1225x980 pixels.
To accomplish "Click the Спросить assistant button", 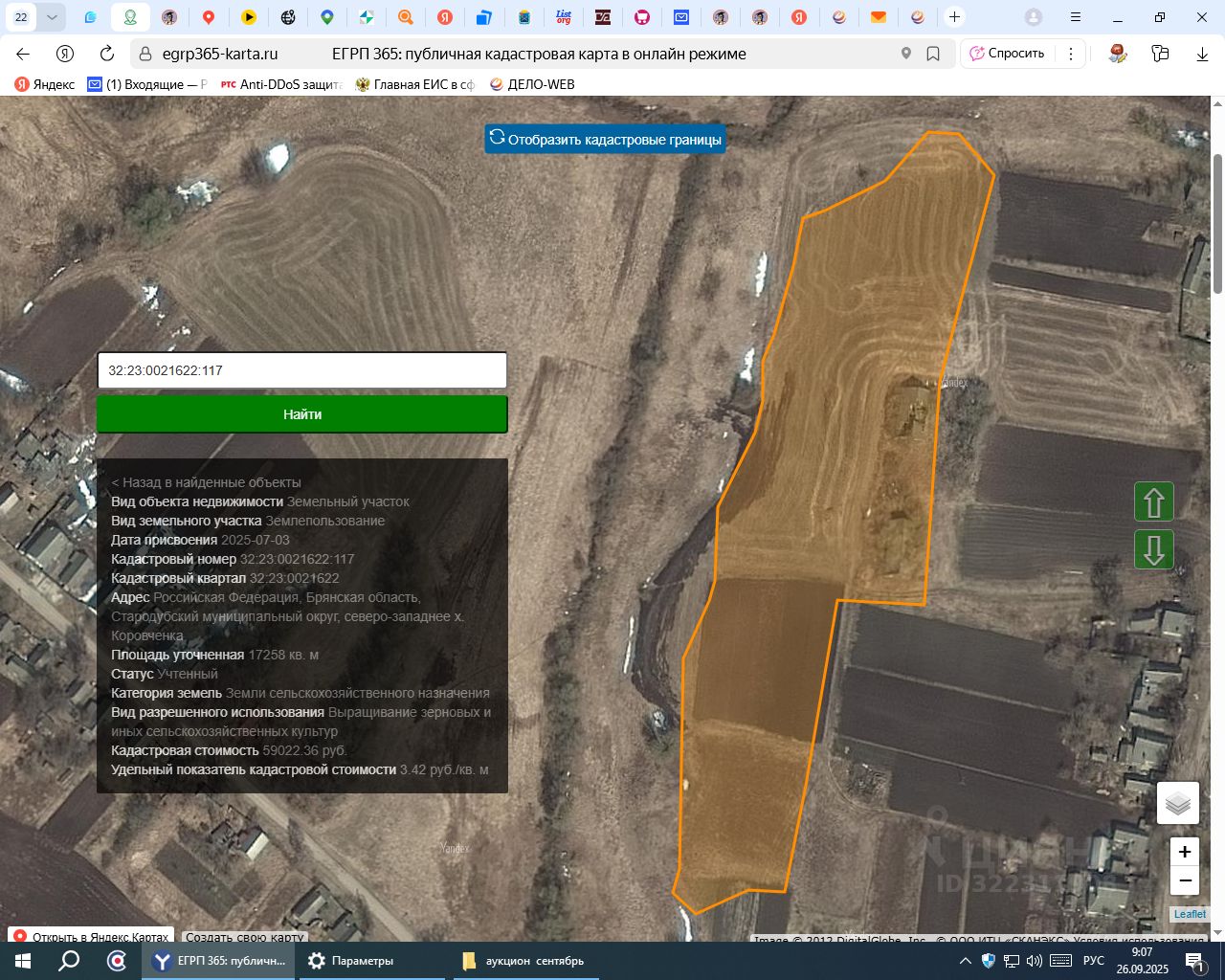I will 1007,54.
